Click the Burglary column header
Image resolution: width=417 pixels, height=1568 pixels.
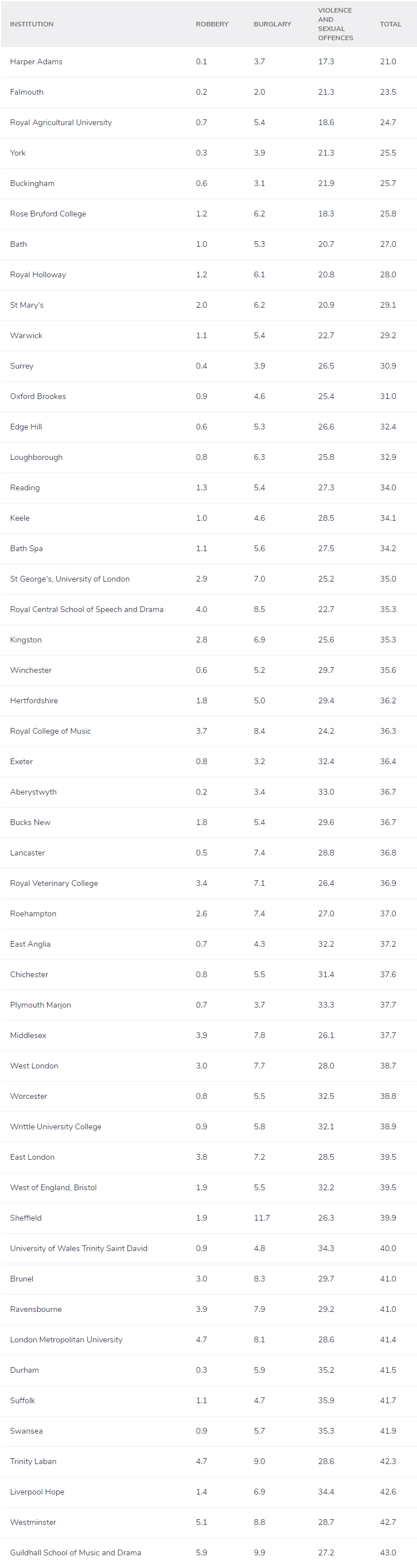point(272,24)
